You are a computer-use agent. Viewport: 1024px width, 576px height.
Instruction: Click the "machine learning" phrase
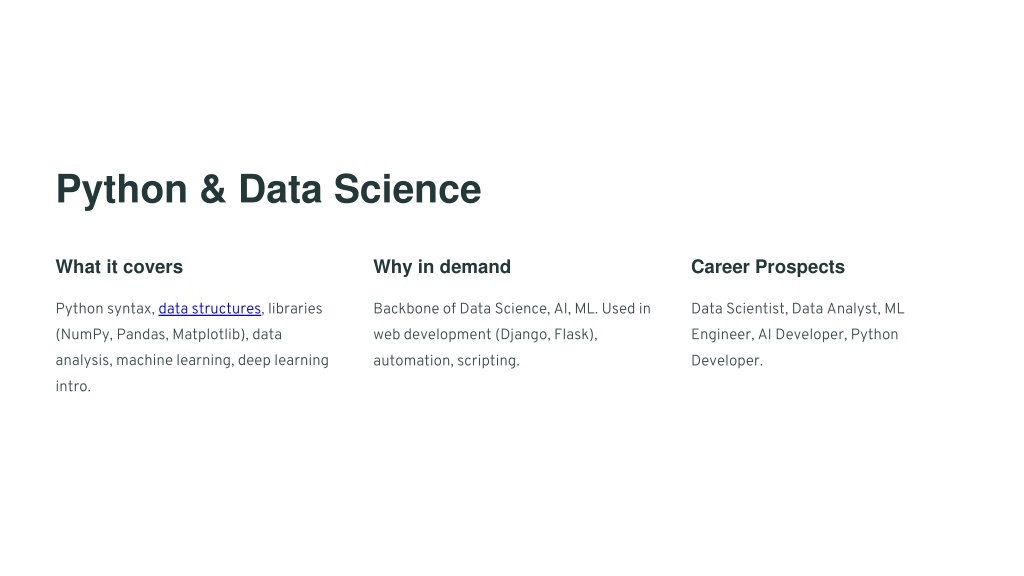point(174,360)
